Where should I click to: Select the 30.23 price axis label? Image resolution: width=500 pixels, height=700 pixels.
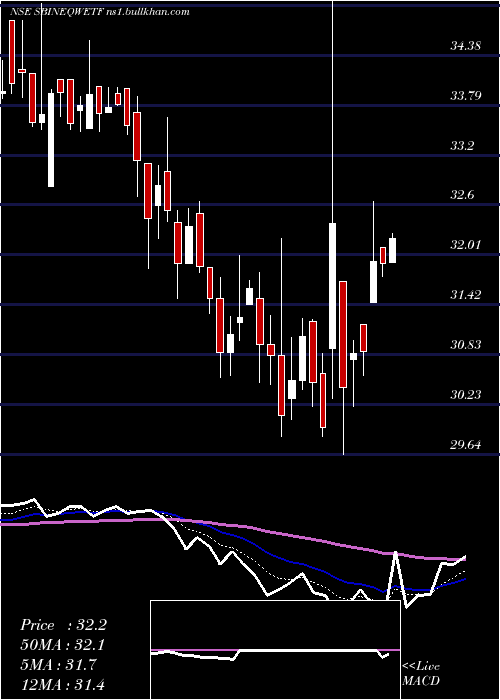coord(466,395)
